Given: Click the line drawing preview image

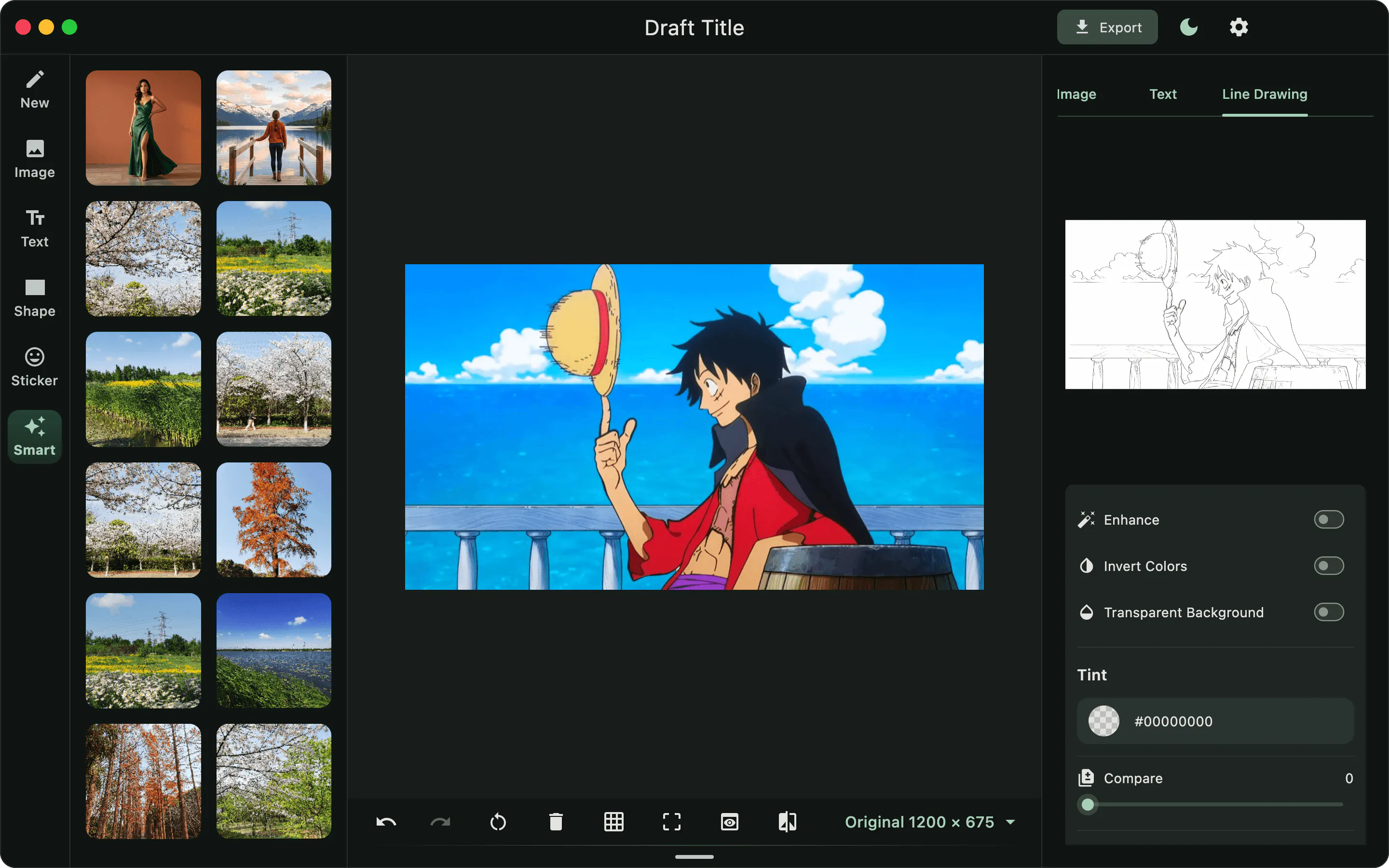Looking at the screenshot, I should tap(1215, 304).
